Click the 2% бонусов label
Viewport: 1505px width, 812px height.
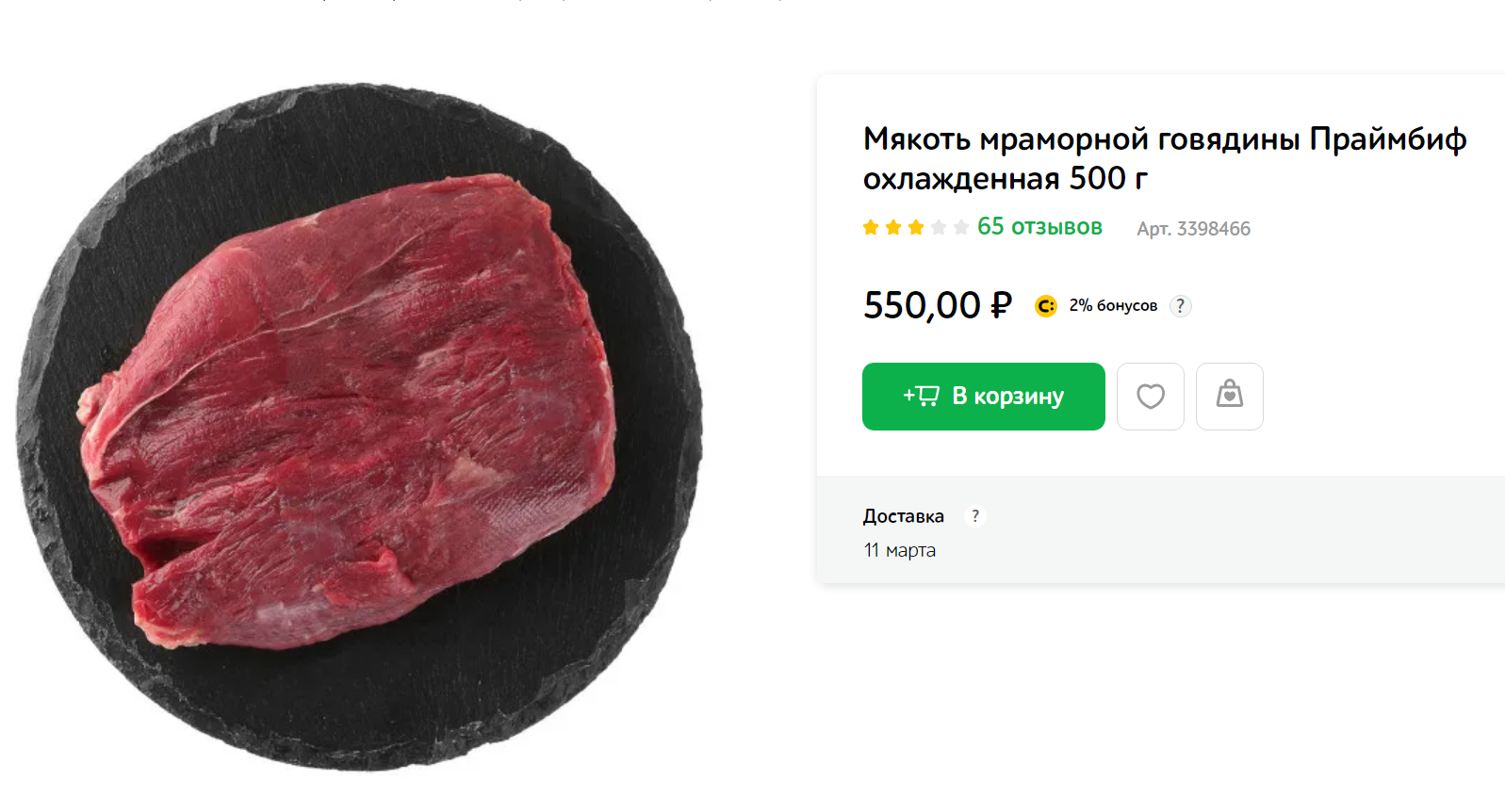(x=1113, y=306)
